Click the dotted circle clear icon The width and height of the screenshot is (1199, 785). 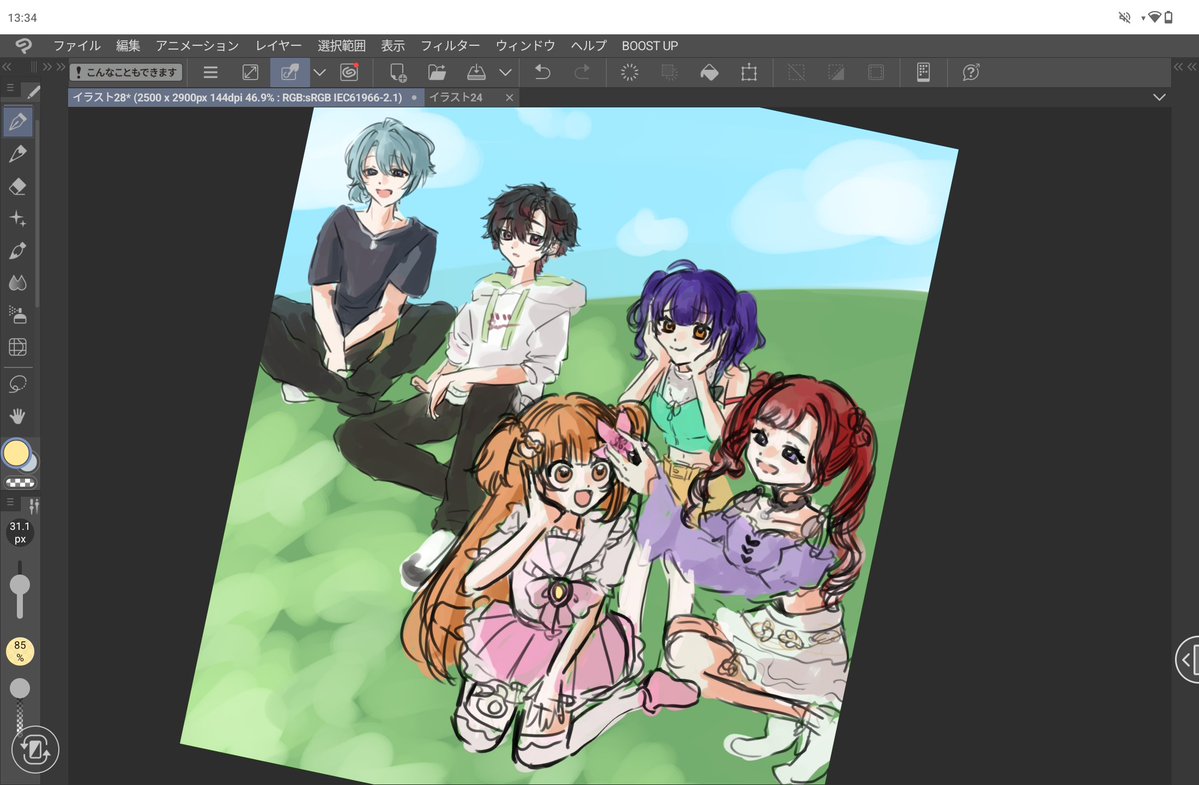[629, 73]
